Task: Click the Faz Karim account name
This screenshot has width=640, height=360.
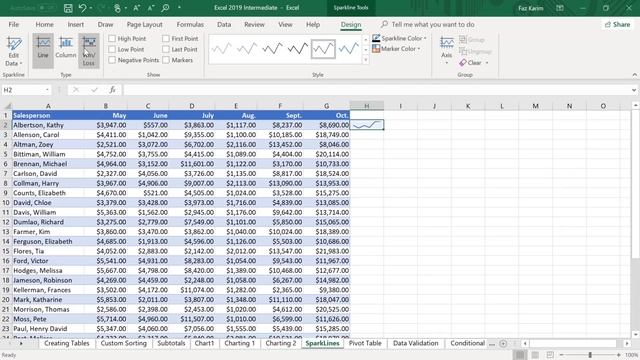Action: click(x=530, y=8)
